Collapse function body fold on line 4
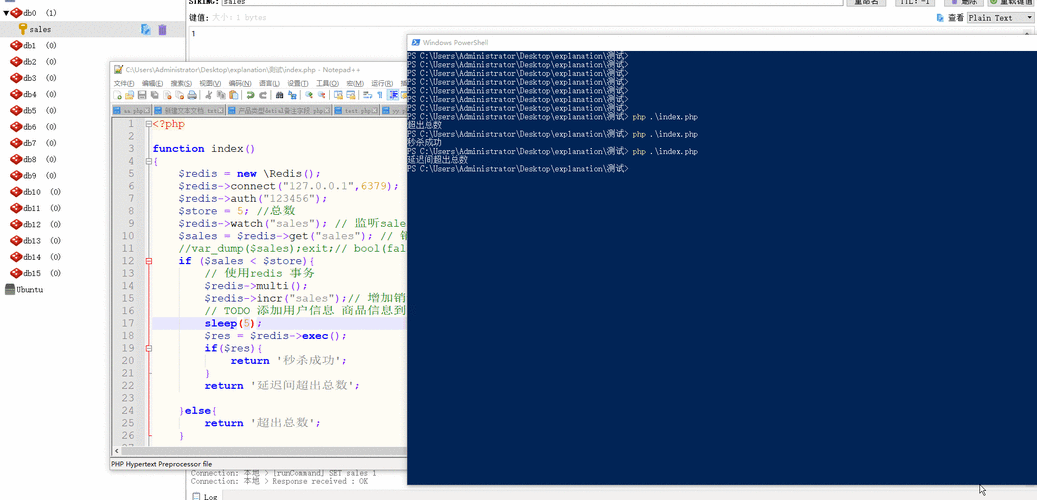The width and height of the screenshot is (1037, 500). coord(149,161)
